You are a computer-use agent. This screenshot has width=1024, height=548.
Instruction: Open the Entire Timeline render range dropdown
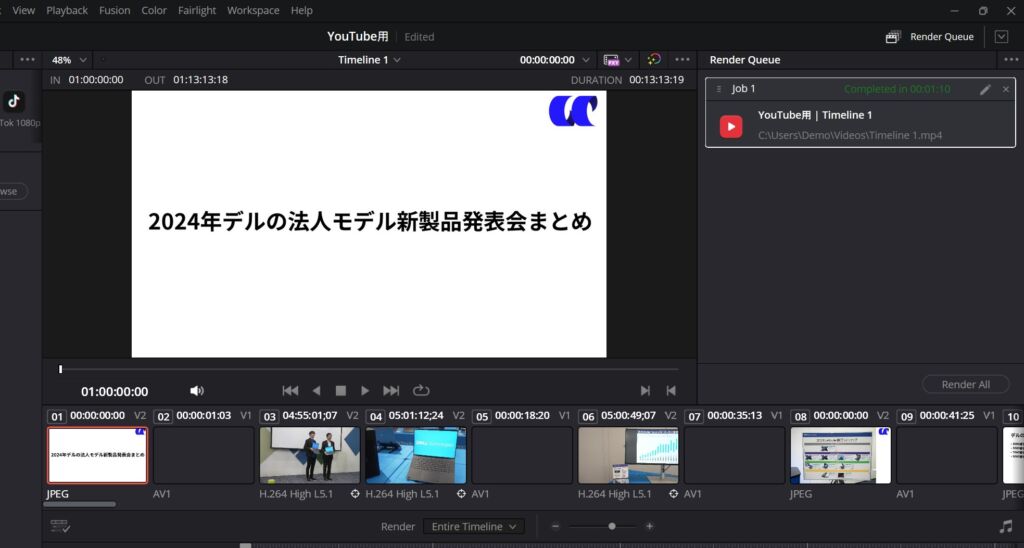[x=473, y=526]
